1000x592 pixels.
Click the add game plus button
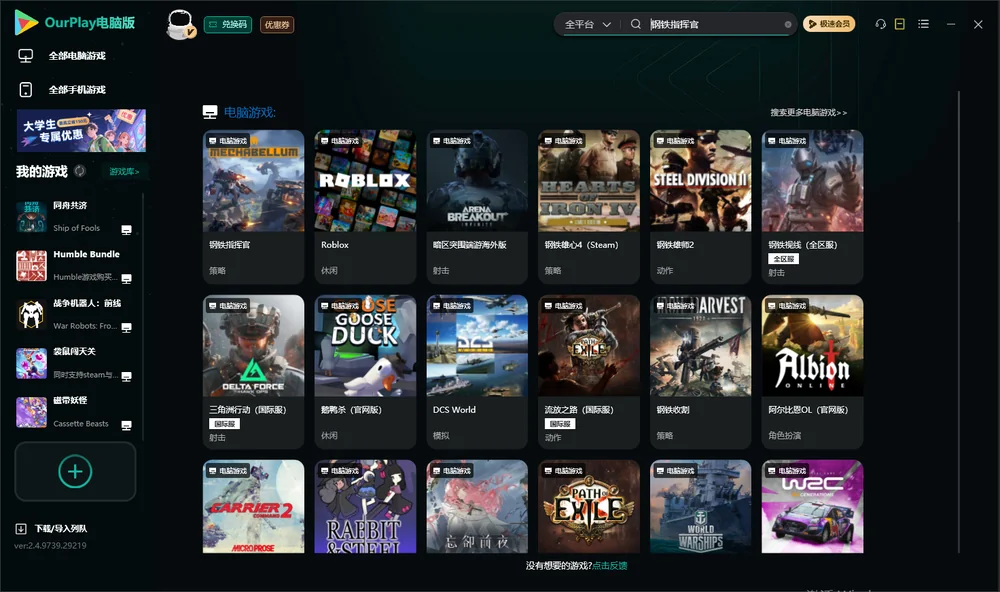point(75,471)
